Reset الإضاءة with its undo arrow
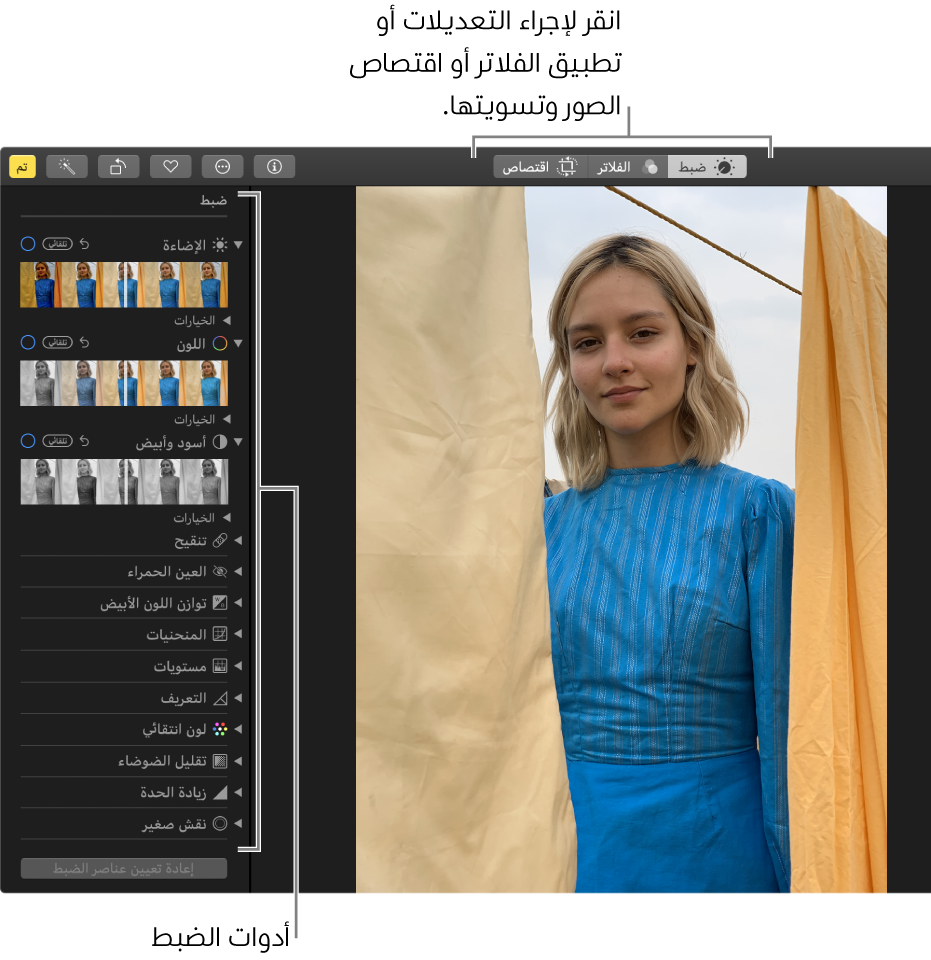The image size is (931, 960). point(84,244)
